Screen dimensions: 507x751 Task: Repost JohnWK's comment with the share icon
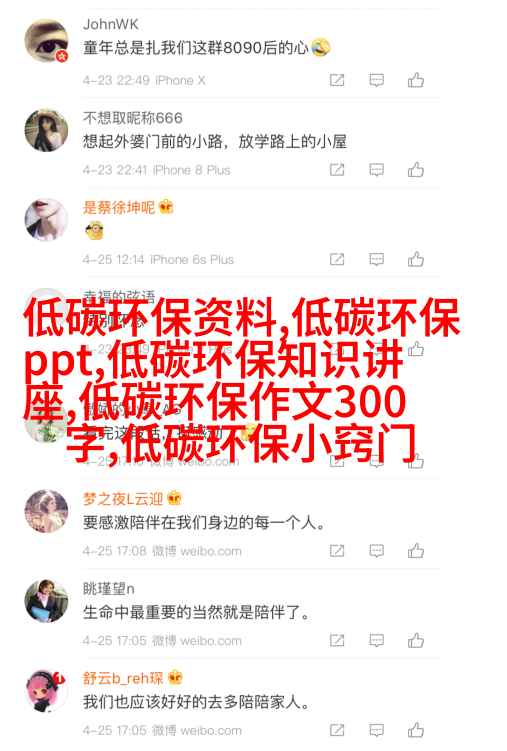(x=337, y=80)
